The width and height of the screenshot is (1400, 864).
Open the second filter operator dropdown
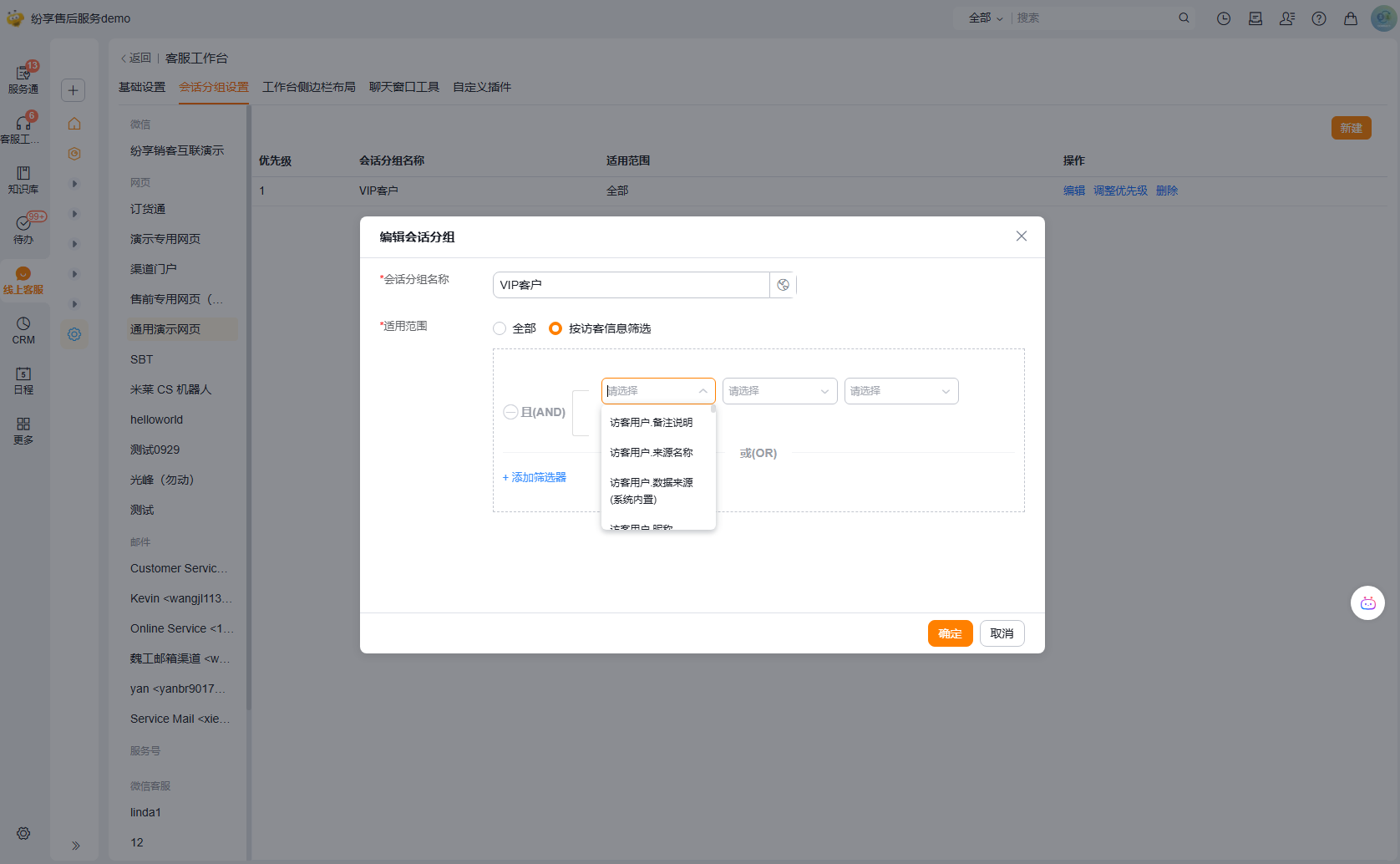point(780,391)
